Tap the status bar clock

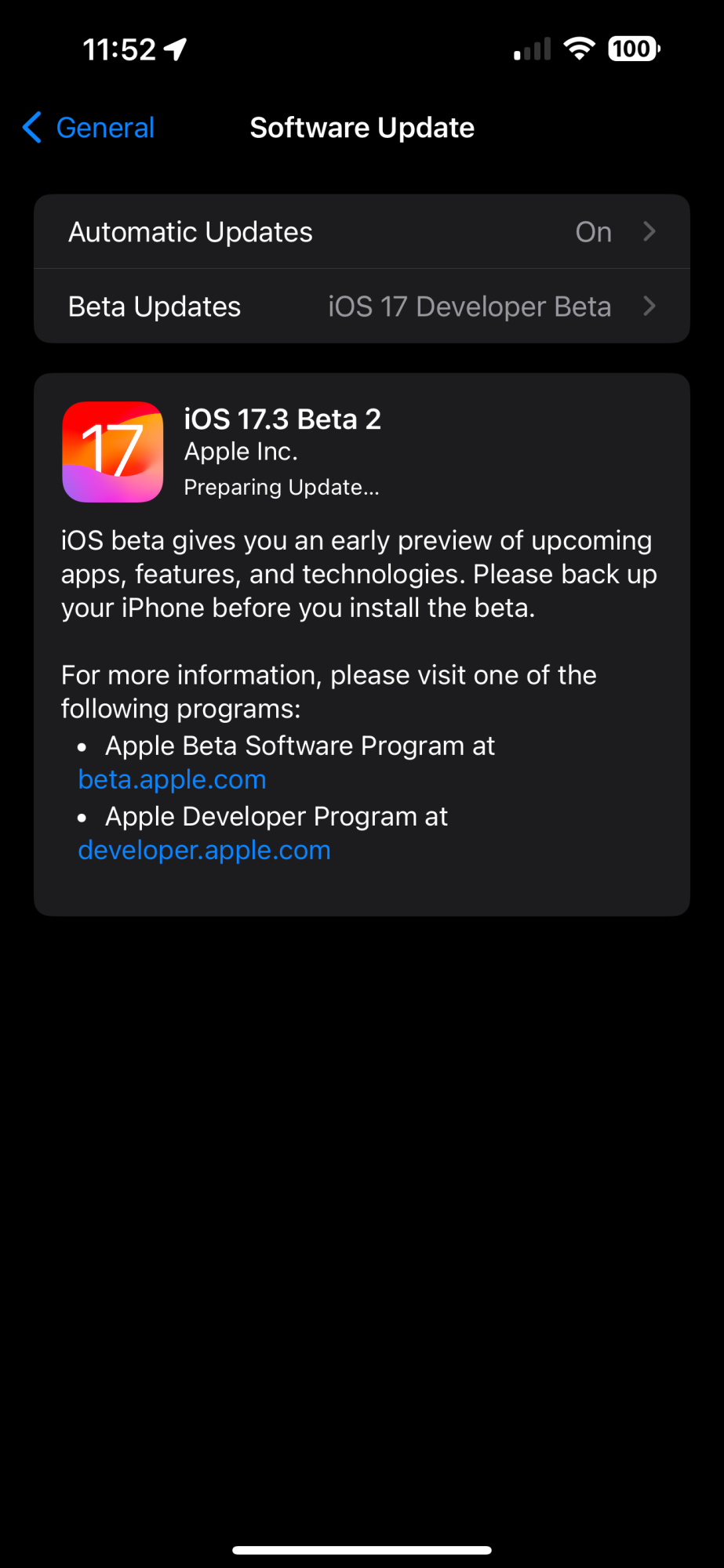[x=120, y=49]
